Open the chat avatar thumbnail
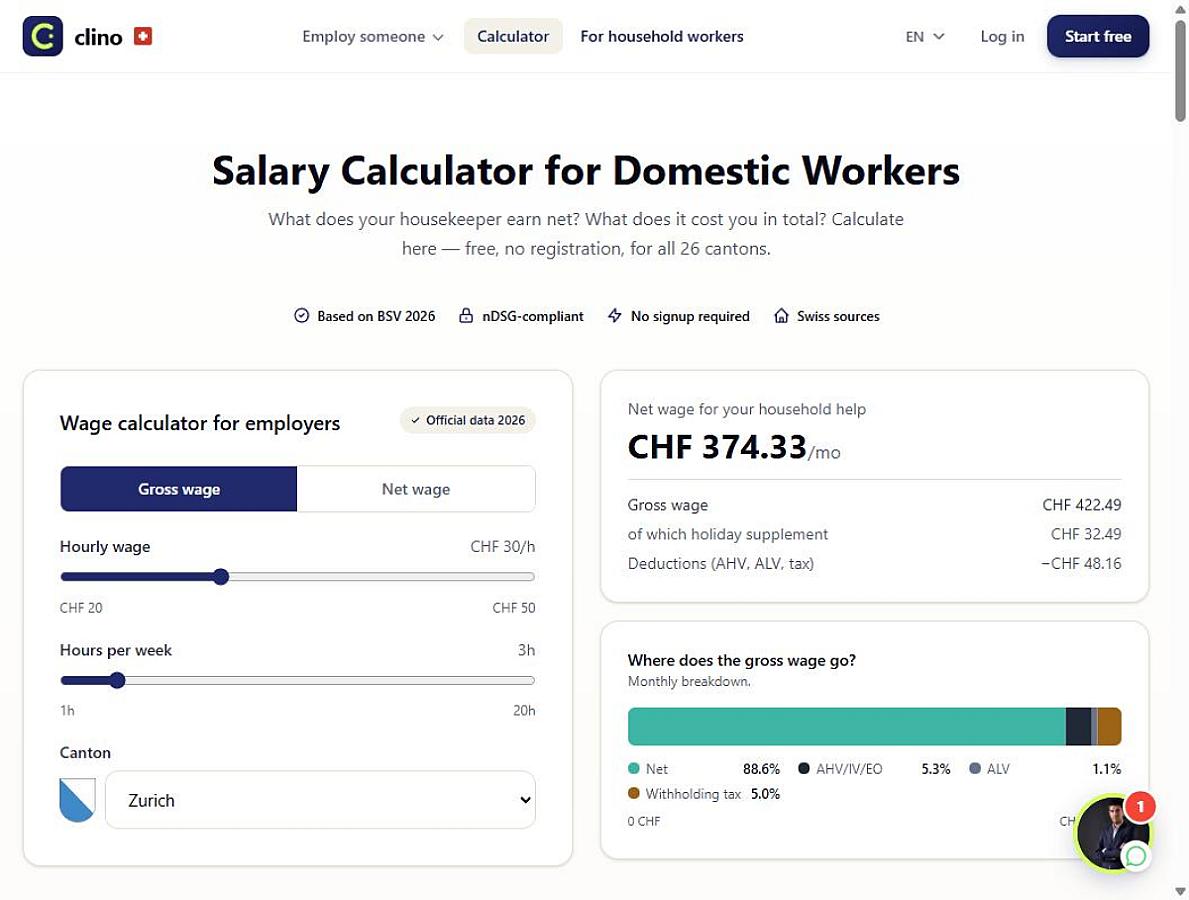 point(1111,833)
